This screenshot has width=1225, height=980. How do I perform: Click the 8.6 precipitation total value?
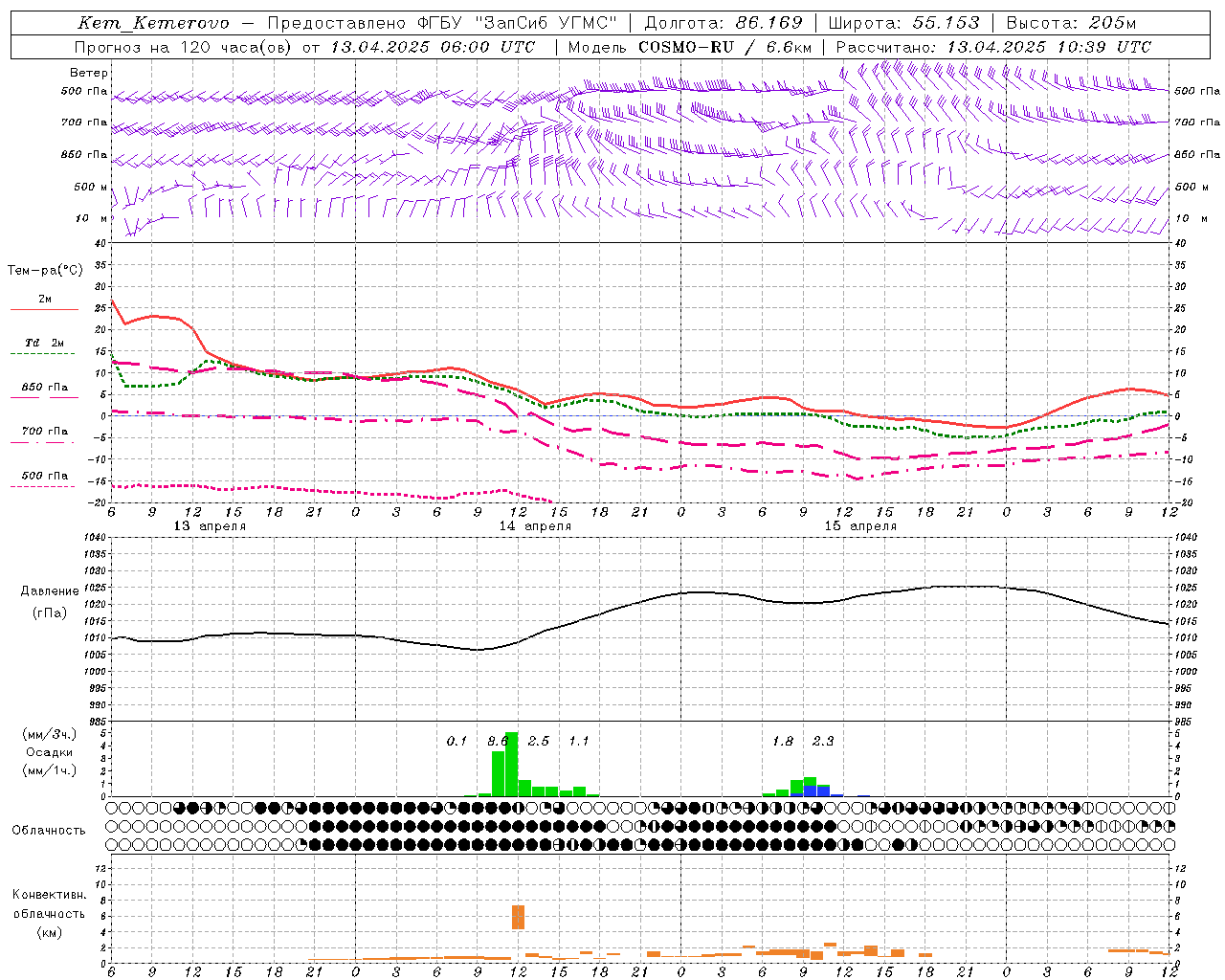click(x=498, y=741)
